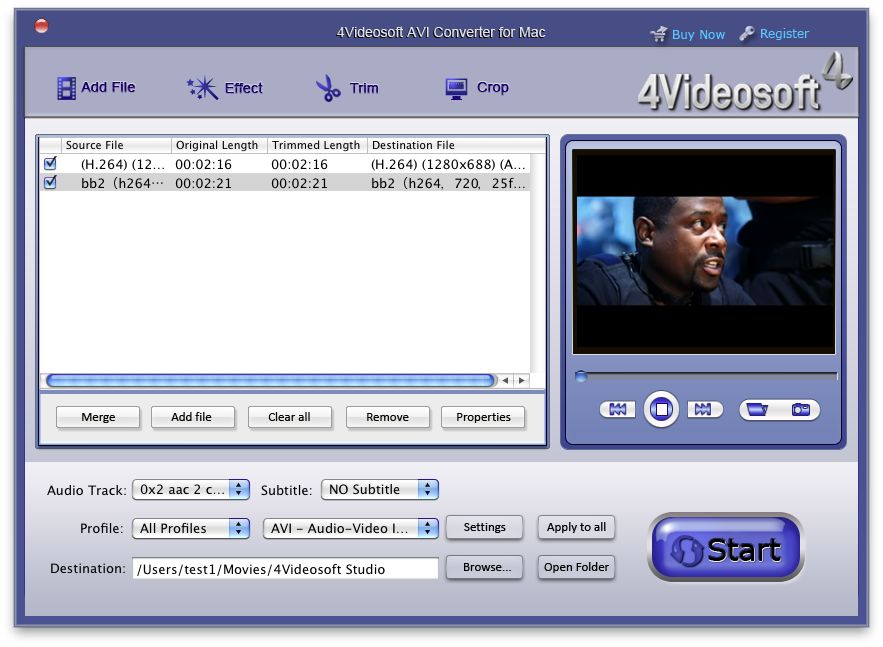The width and height of the screenshot is (883, 647).
Task: Take a snapshot with the camera icon
Action: tap(800, 409)
